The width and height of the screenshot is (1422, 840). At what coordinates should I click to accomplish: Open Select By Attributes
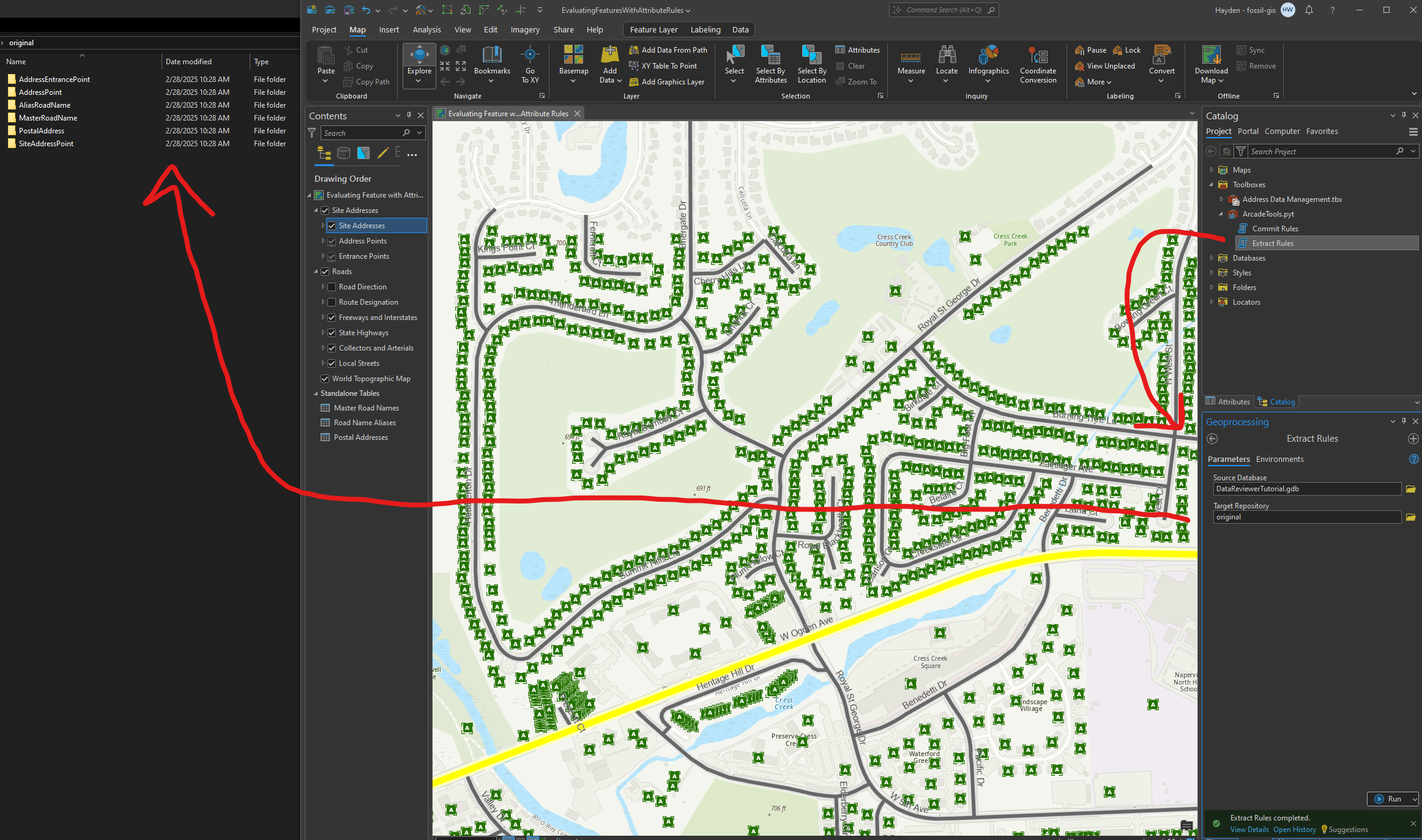(770, 64)
